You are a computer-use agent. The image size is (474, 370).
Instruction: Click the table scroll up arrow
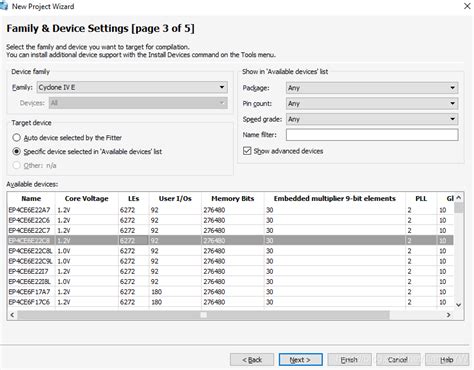(459, 198)
